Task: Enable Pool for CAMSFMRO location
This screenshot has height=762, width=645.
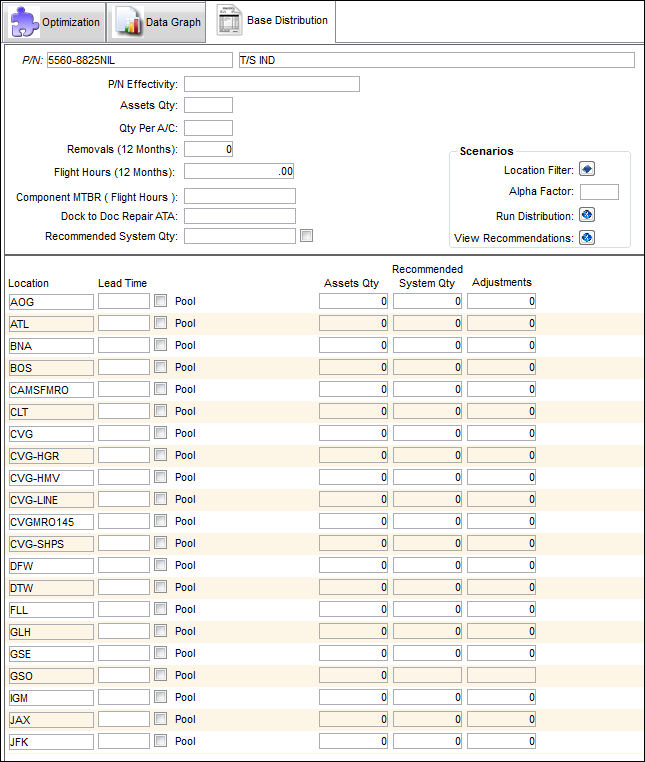Action: (160, 389)
